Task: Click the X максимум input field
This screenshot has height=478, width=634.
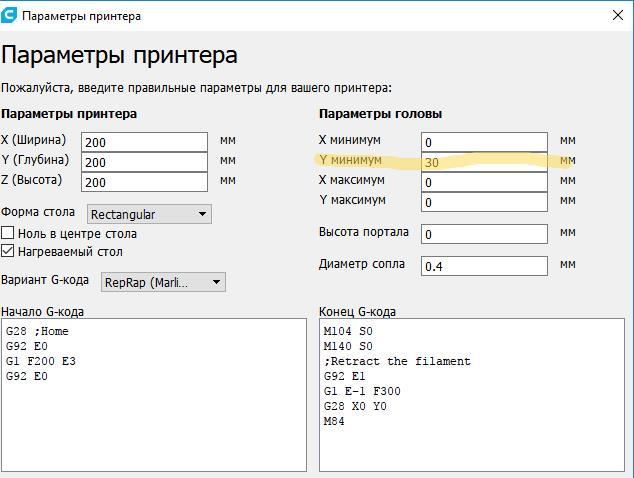Action: [484, 182]
